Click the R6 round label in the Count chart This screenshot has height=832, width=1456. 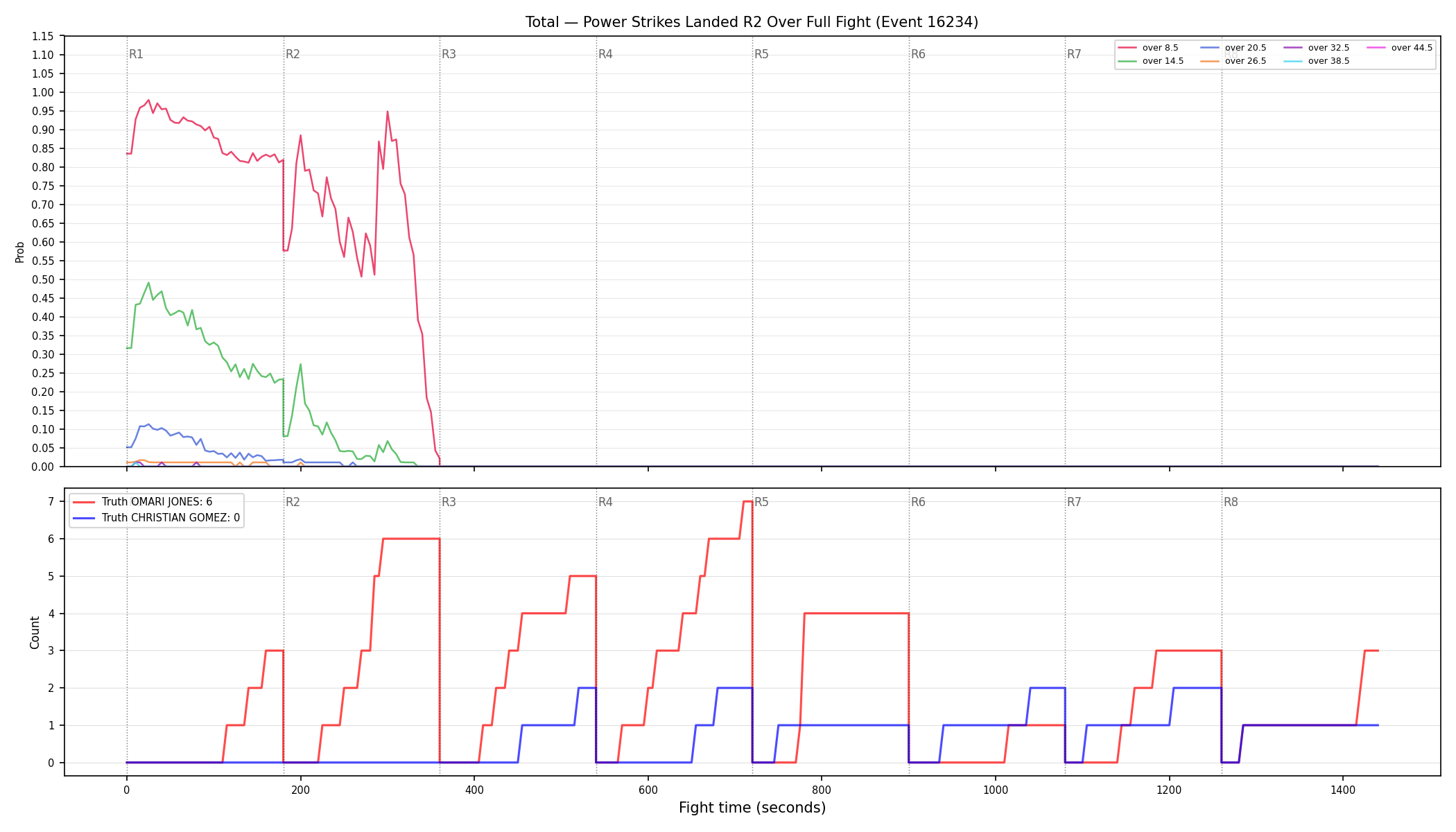tap(918, 502)
